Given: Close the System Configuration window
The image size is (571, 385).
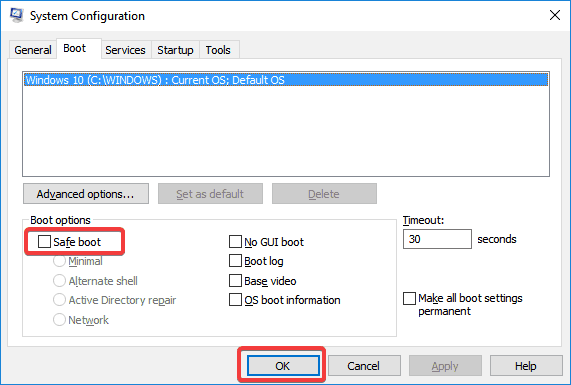Looking at the screenshot, I should [555, 15].
